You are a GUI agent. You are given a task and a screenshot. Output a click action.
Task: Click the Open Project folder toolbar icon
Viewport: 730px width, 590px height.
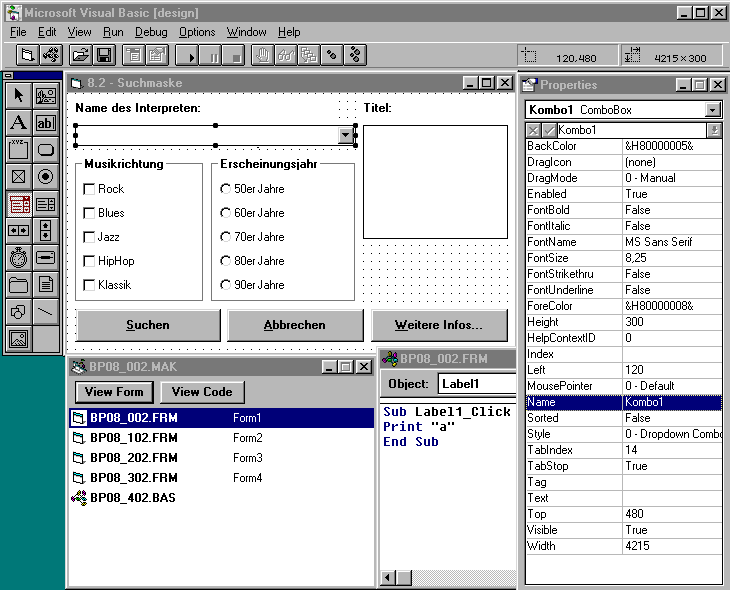pyautogui.click(x=80, y=55)
